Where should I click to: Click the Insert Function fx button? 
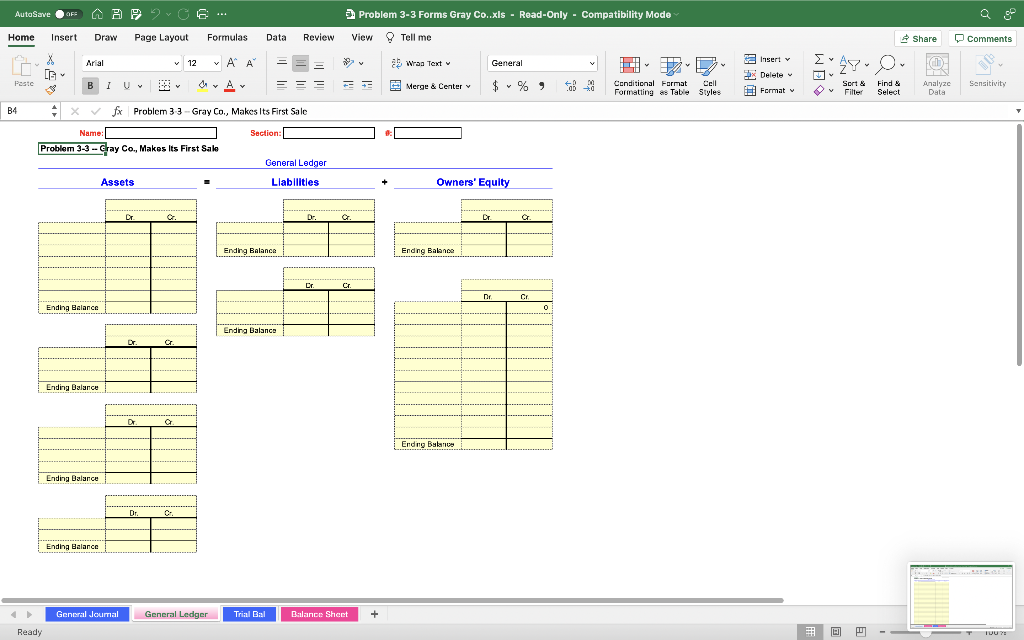pyautogui.click(x=118, y=111)
